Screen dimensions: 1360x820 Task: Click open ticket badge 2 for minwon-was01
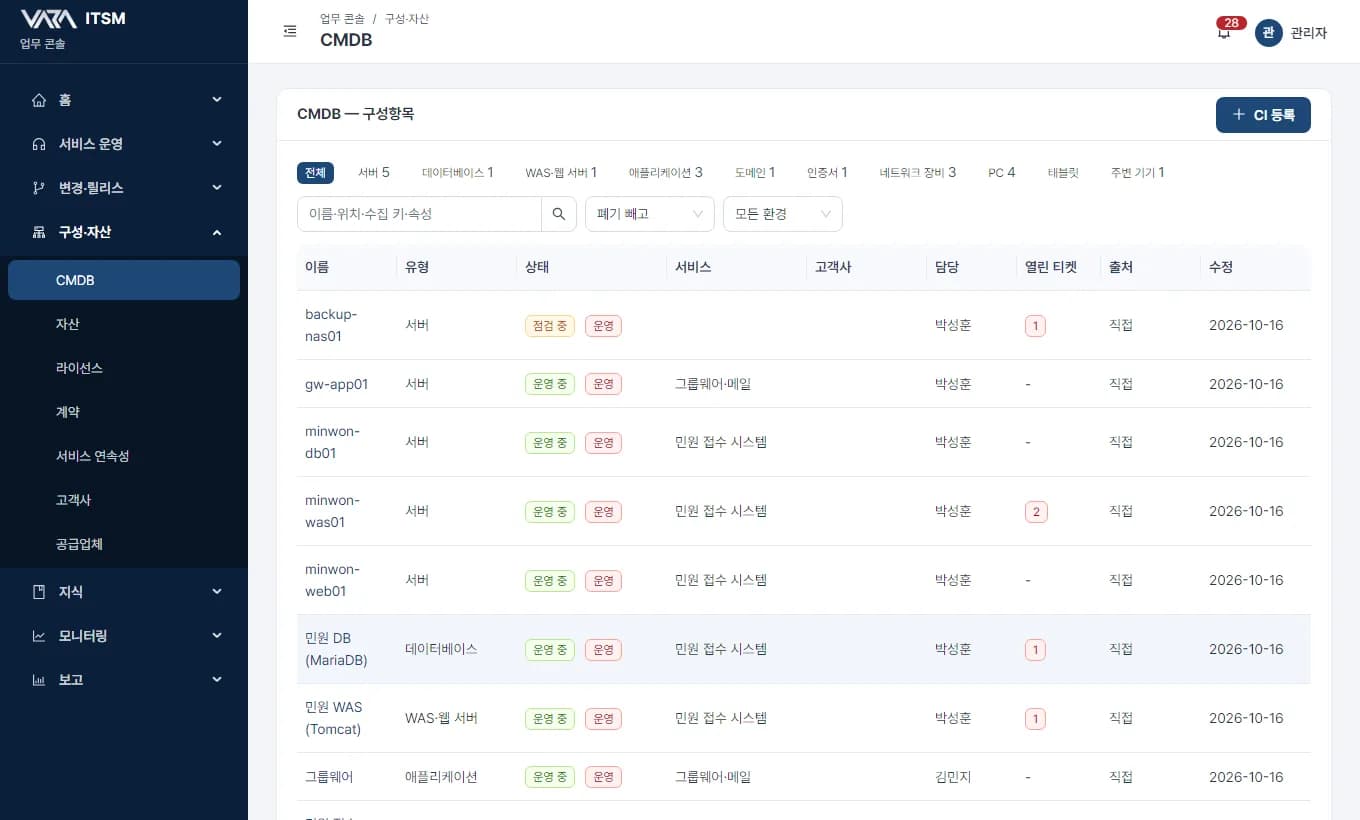(1036, 511)
